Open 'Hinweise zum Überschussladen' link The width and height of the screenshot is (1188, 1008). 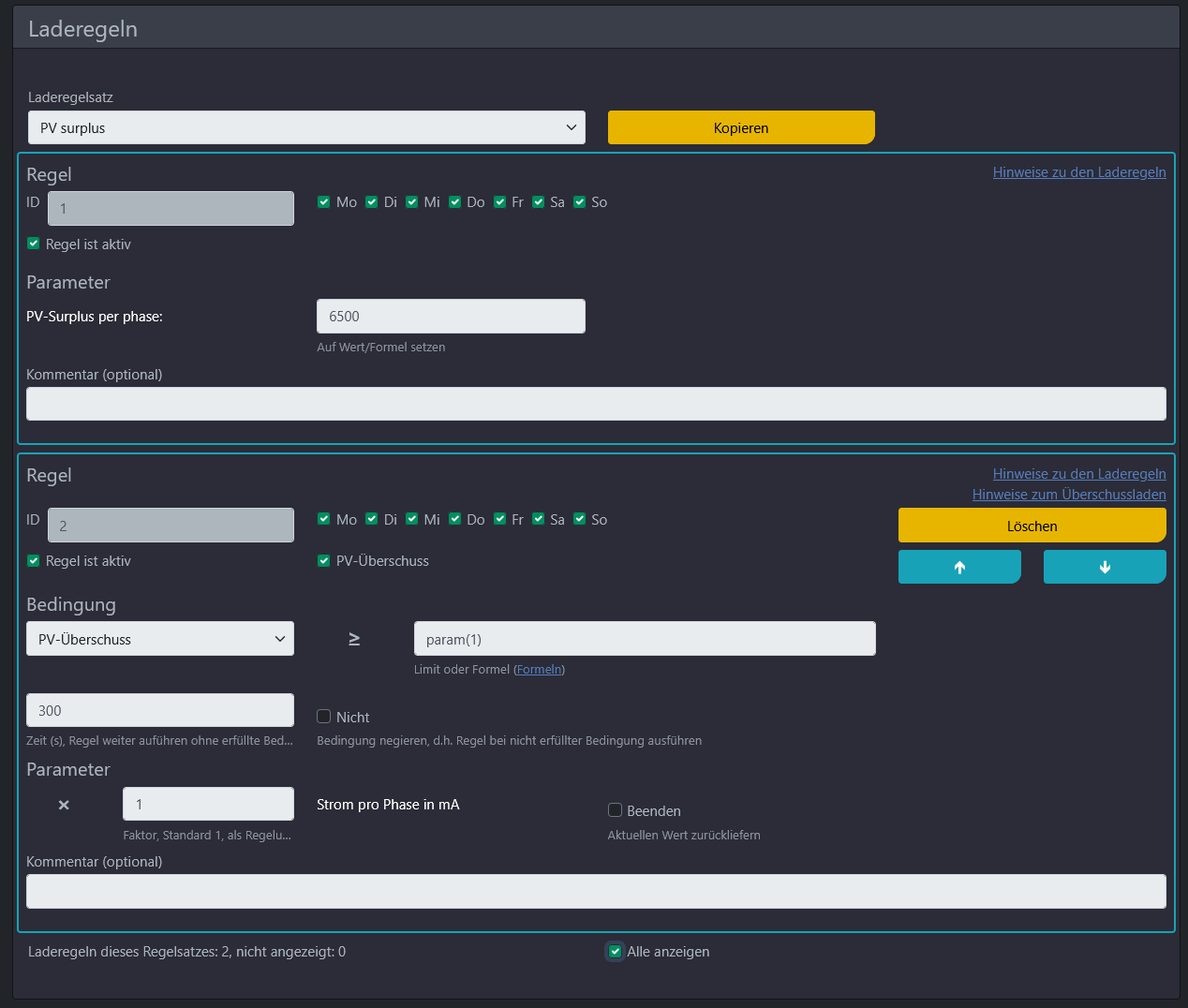coord(1068,495)
